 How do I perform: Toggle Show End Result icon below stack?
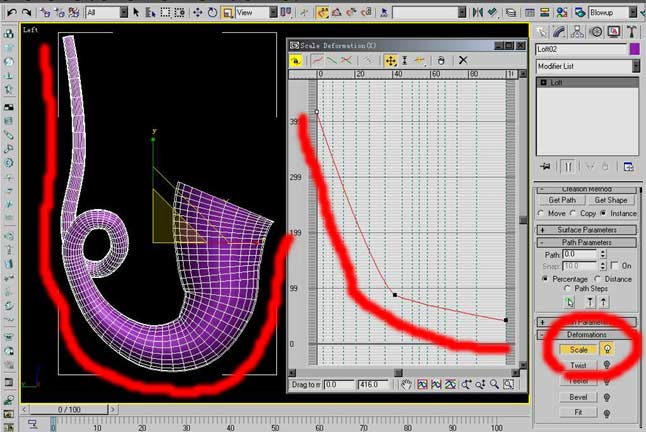coord(568,167)
